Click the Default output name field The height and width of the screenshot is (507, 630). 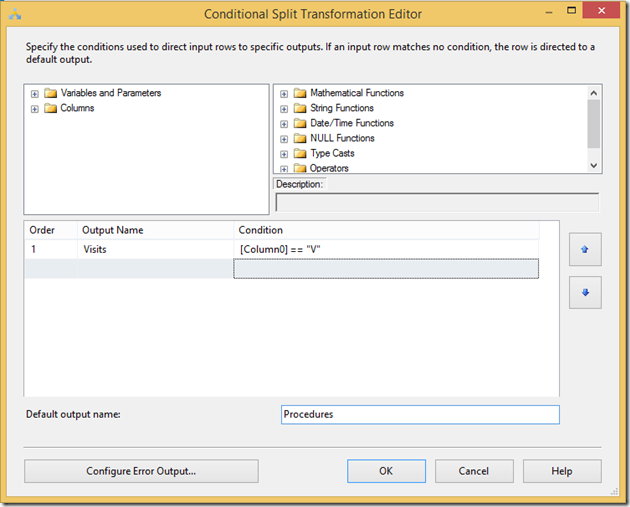(x=420, y=414)
